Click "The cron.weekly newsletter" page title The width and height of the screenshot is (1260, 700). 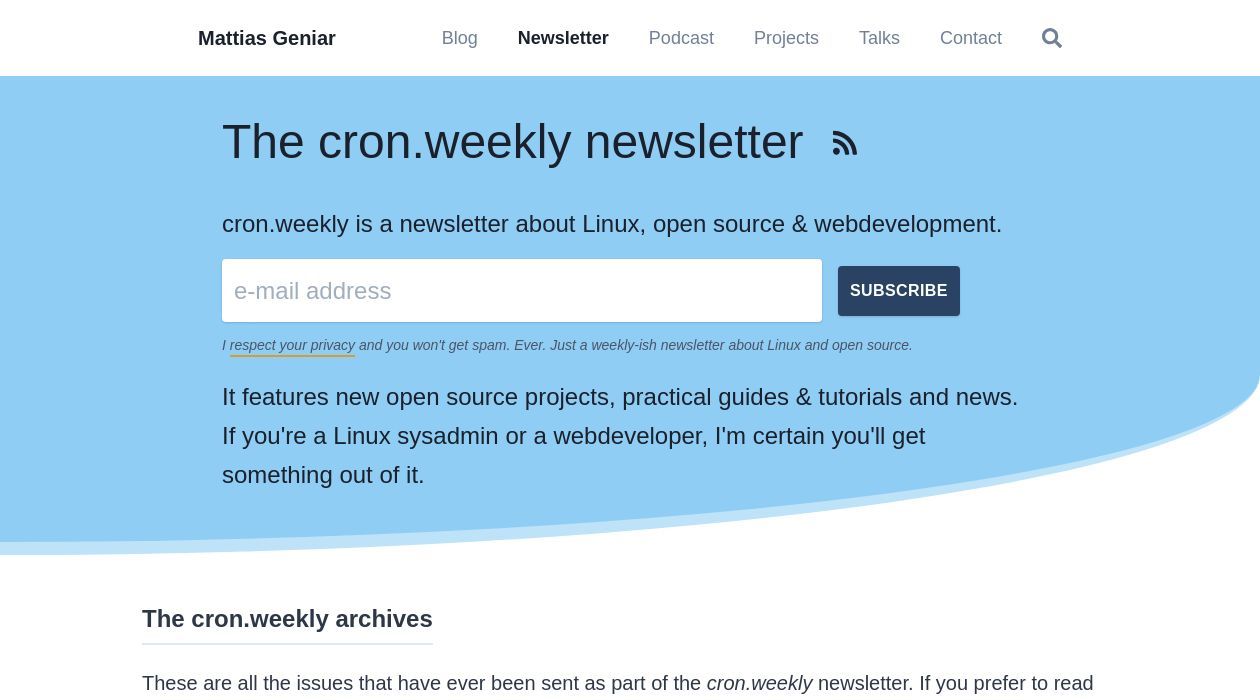point(512,142)
